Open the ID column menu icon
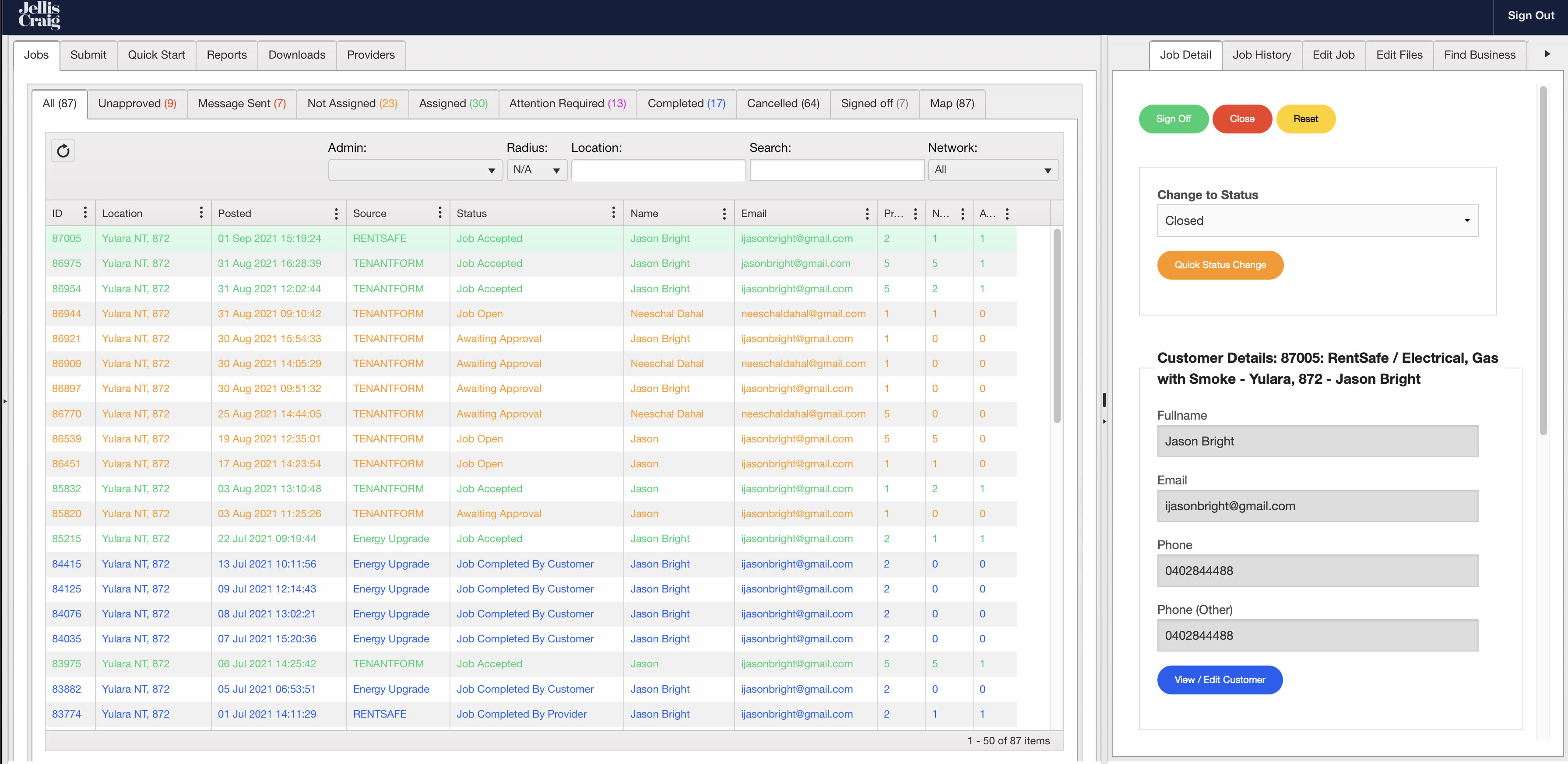Screen dimensions: 1568x764 (85, 212)
